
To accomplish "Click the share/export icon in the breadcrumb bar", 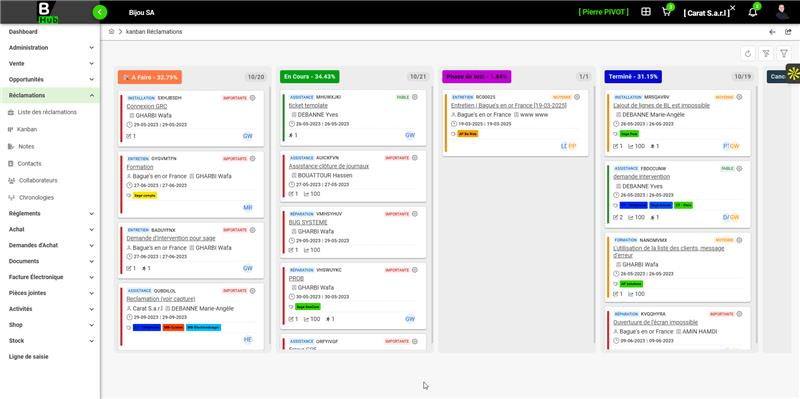I will 788,32.
